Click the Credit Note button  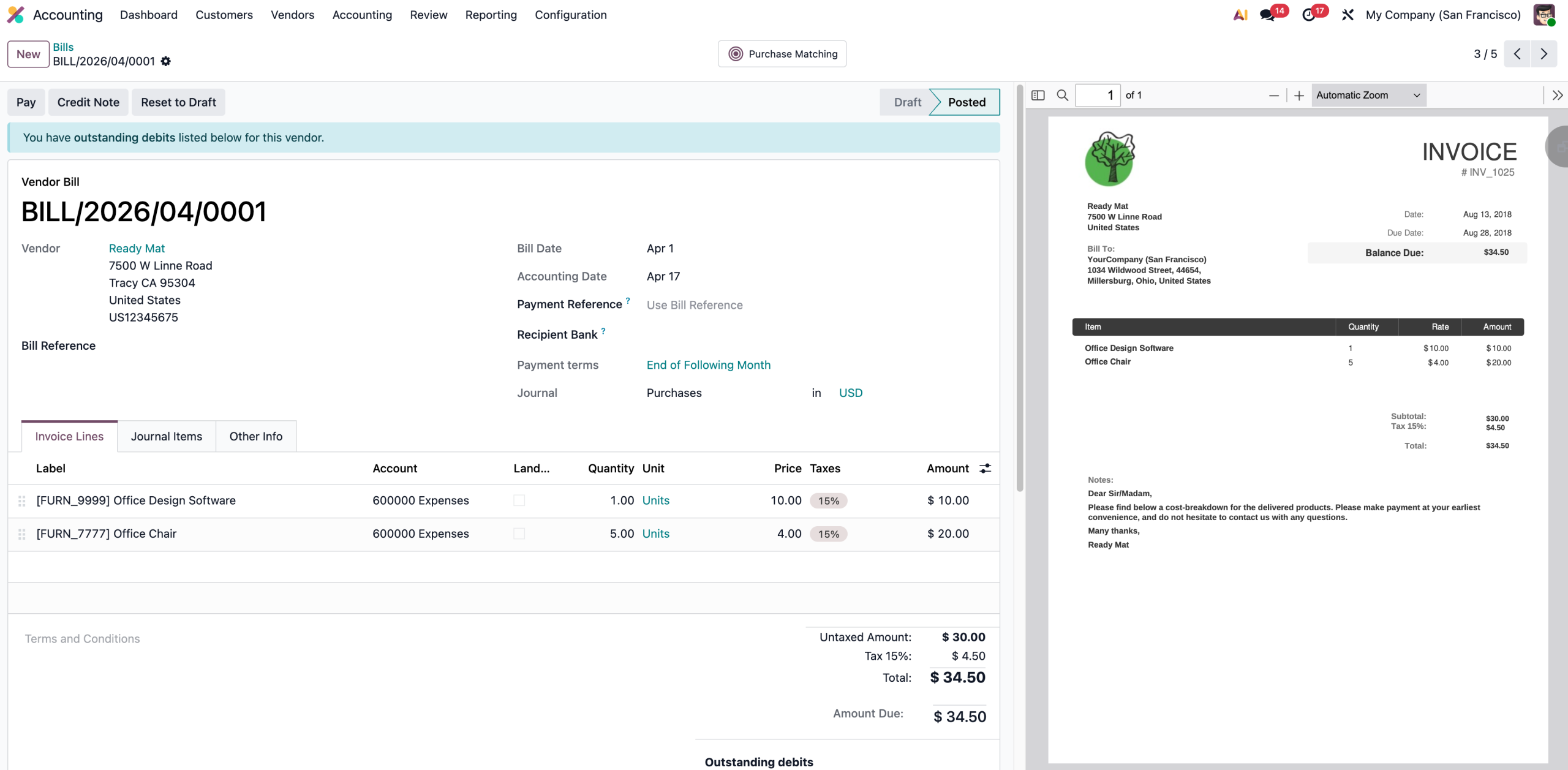coord(89,102)
